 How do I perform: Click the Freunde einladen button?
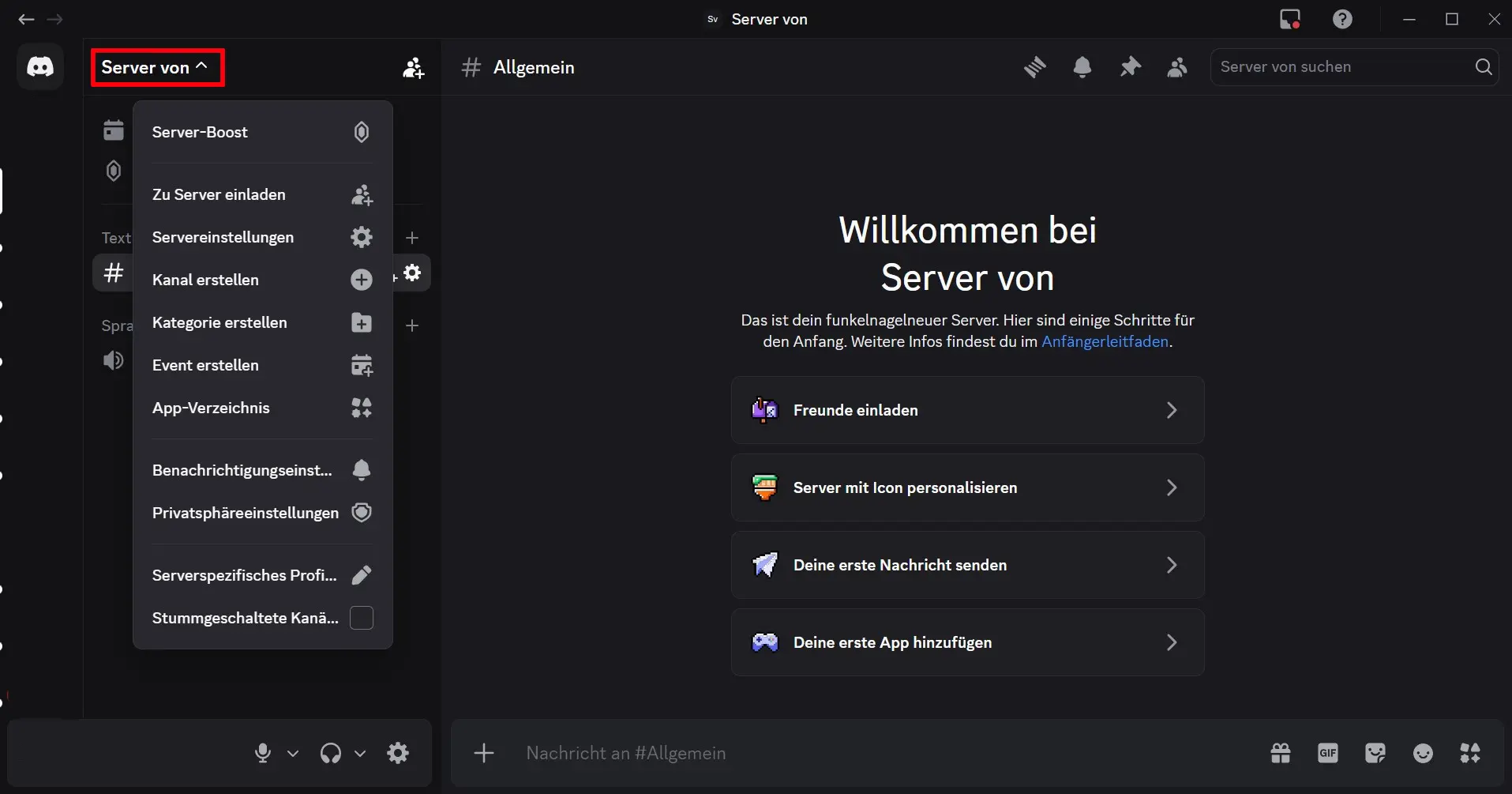(967, 410)
